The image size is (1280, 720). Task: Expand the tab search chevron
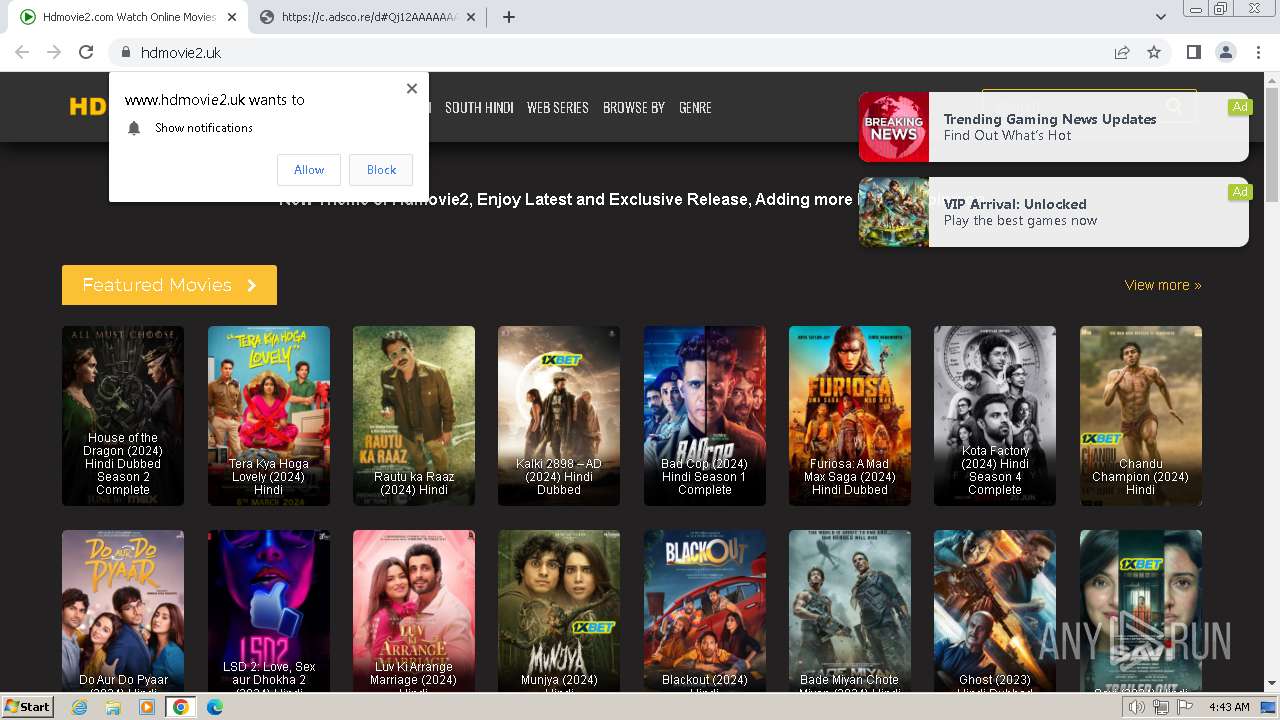1160,17
